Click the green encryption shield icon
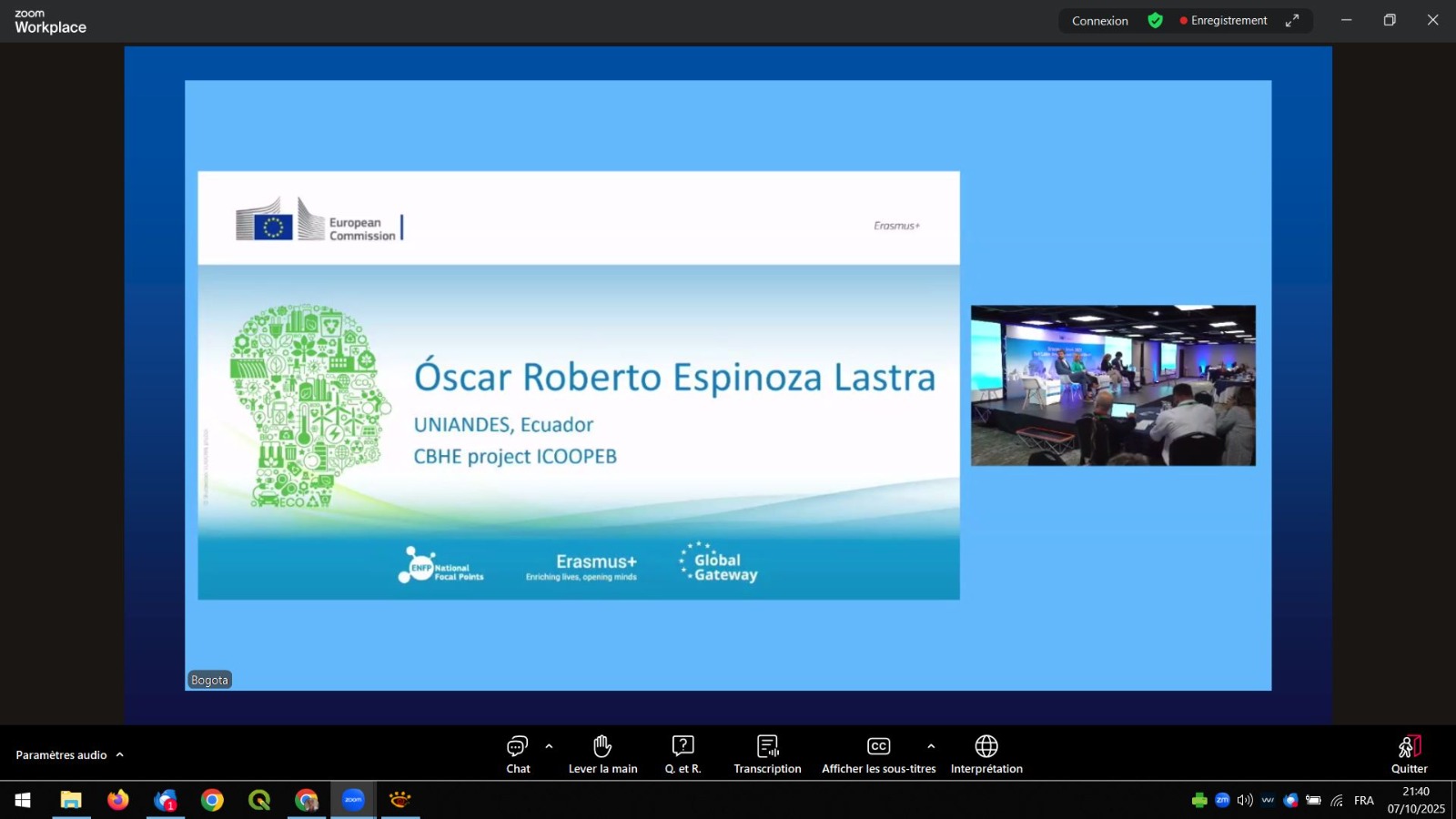Image resolution: width=1456 pixels, height=819 pixels. [x=1155, y=21]
